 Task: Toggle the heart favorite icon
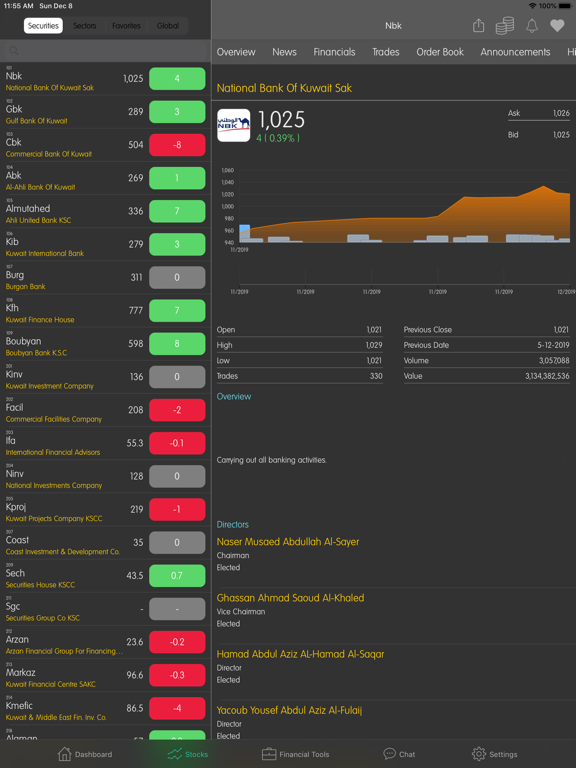point(557,25)
